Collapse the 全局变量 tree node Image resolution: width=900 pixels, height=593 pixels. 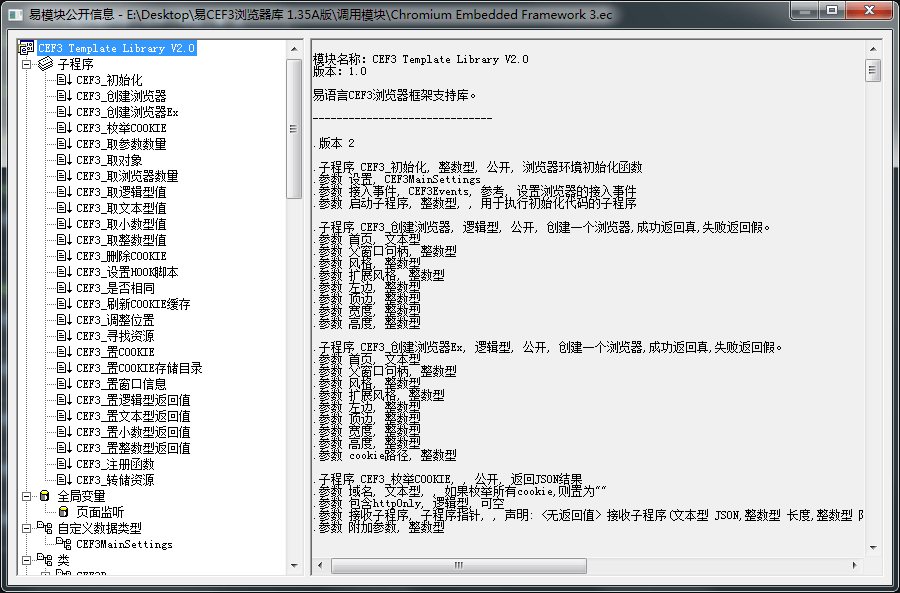click(x=26, y=496)
